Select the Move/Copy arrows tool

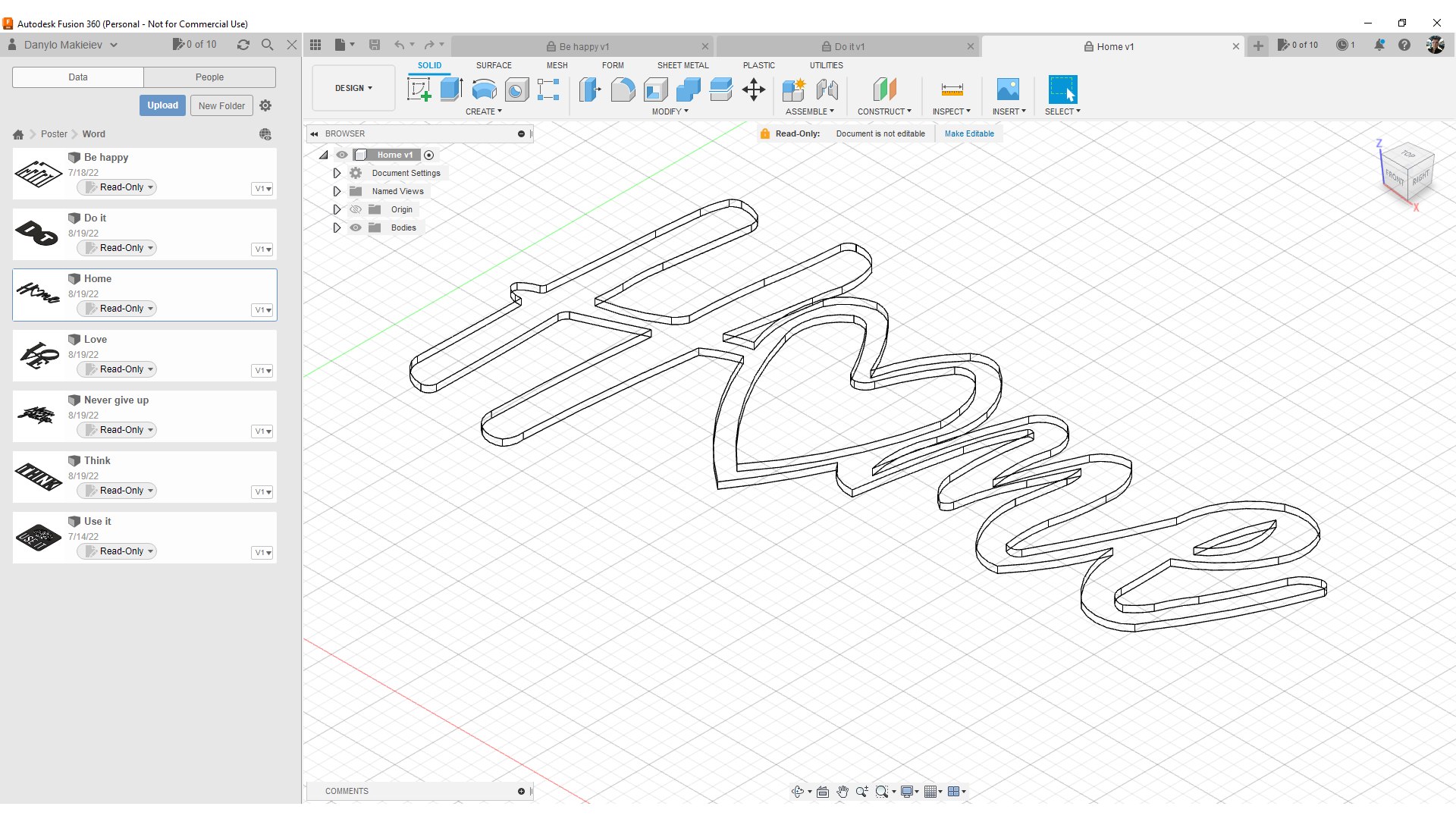754,89
